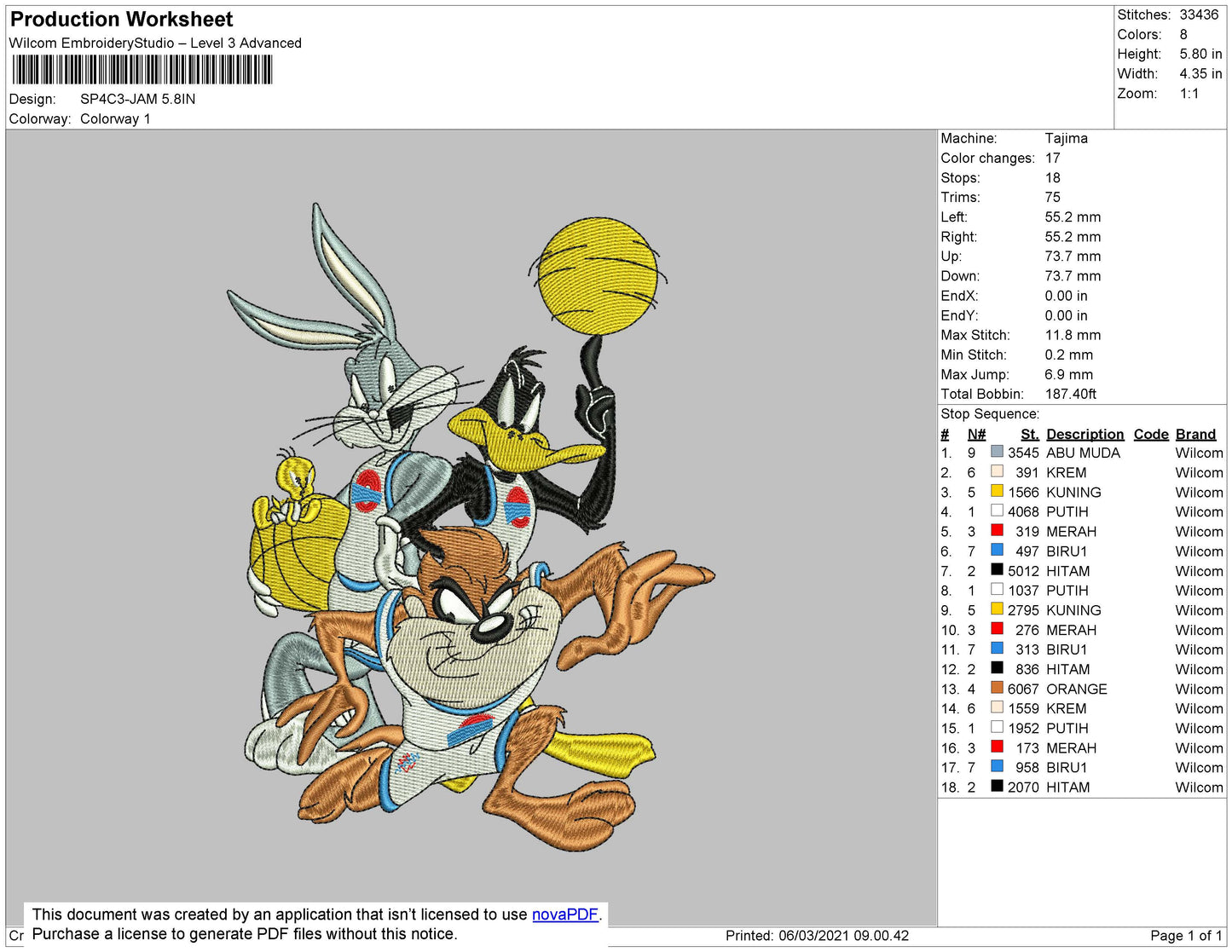This screenshot has height=952, width=1232.
Task: Open the novaPDF link
Action: tap(565, 914)
